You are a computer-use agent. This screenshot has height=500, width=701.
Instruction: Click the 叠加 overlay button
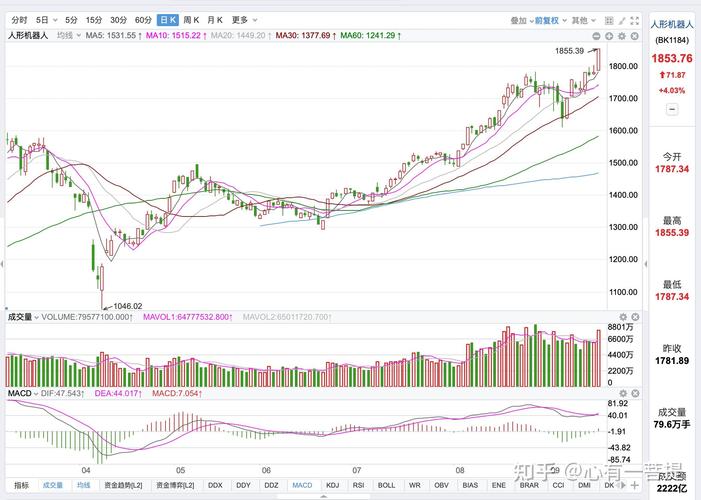[x=518, y=19]
